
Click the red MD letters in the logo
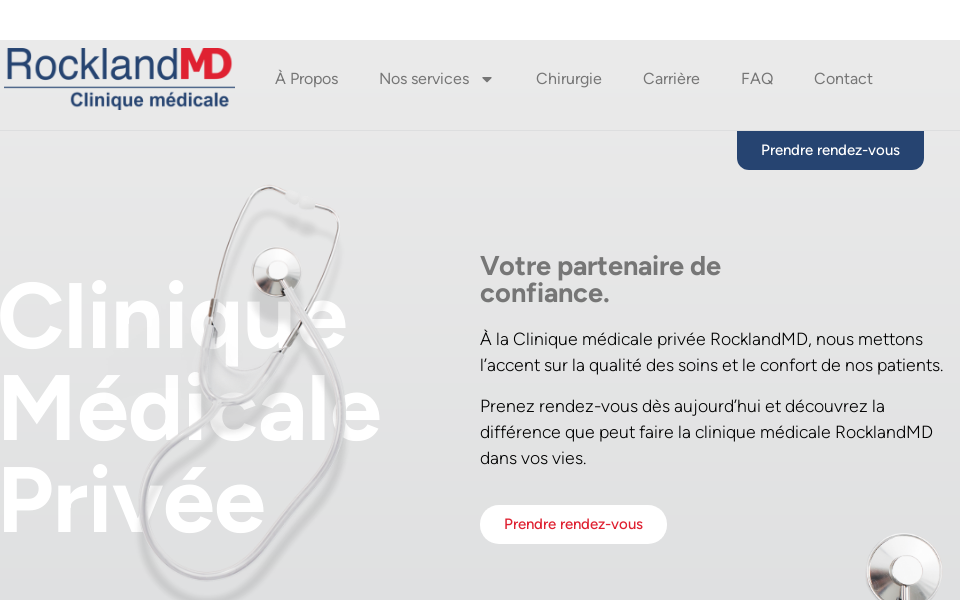tap(206, 64)
